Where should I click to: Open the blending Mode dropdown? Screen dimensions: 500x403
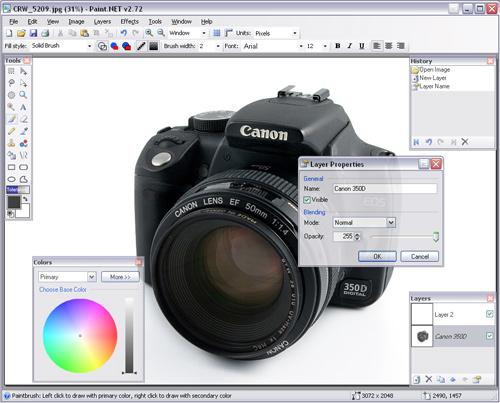391,222
